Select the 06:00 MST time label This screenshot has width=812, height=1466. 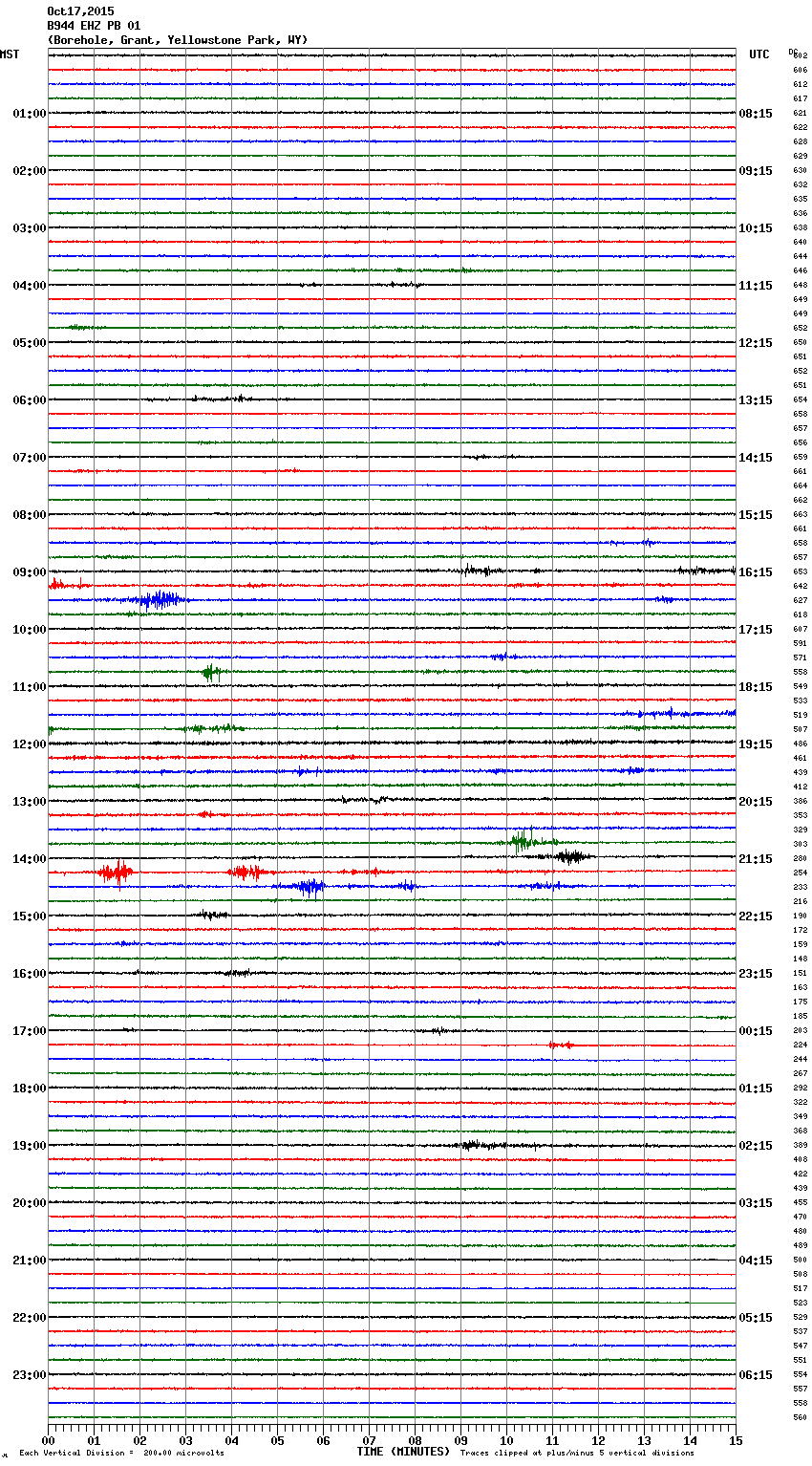30,400
